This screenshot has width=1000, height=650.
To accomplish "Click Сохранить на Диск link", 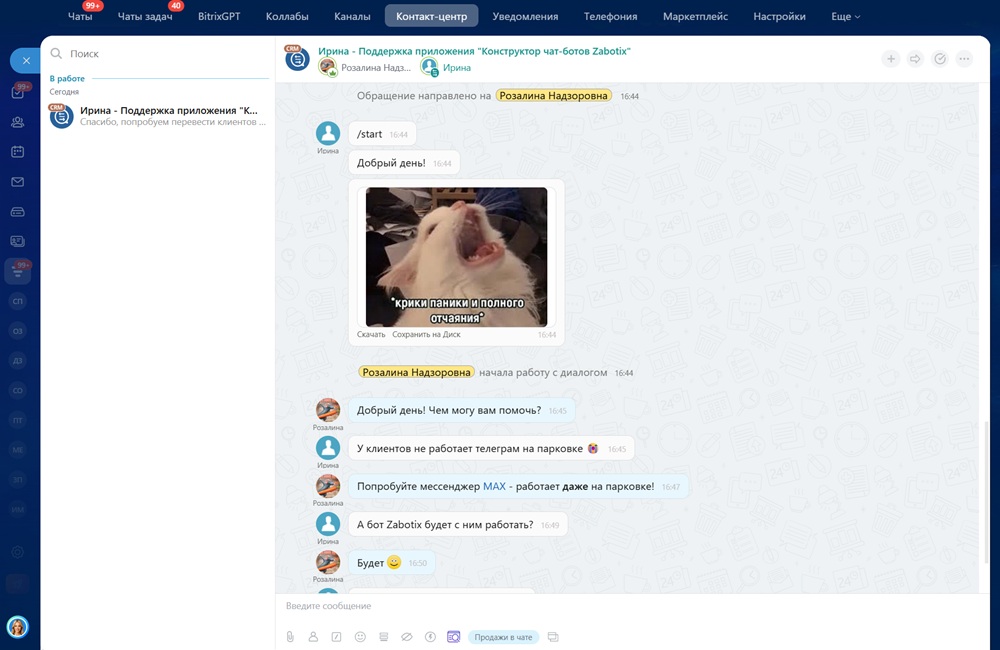I will click(426, 334).
